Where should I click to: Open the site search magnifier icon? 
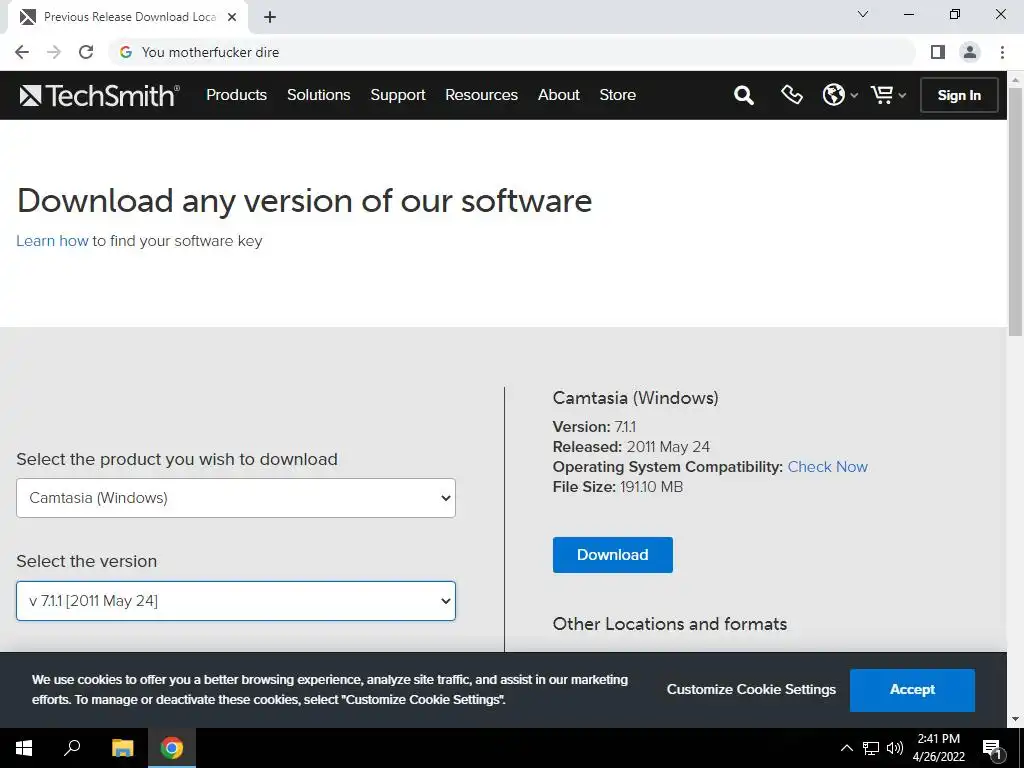click(743, 95)
